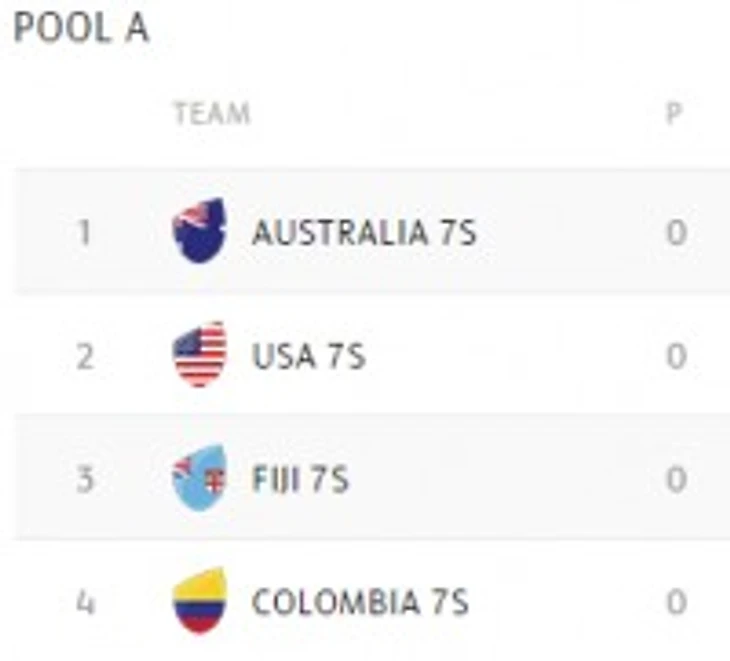This screenshot has height=661, width=730.
Task: Click the Australia 7s flag icon
Action: [199, 231]
